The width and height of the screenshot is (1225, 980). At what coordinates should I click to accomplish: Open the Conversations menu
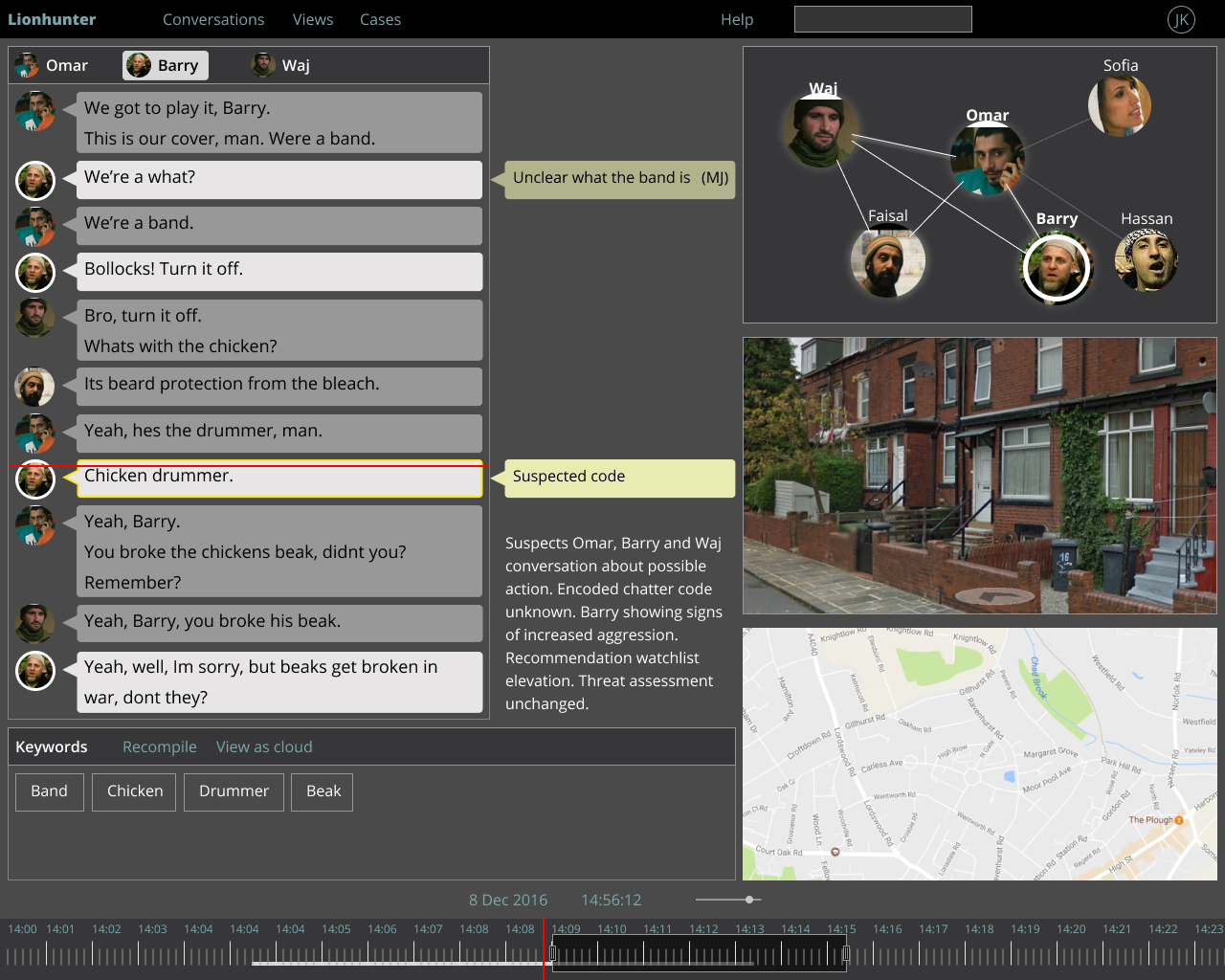coord(213,19)
